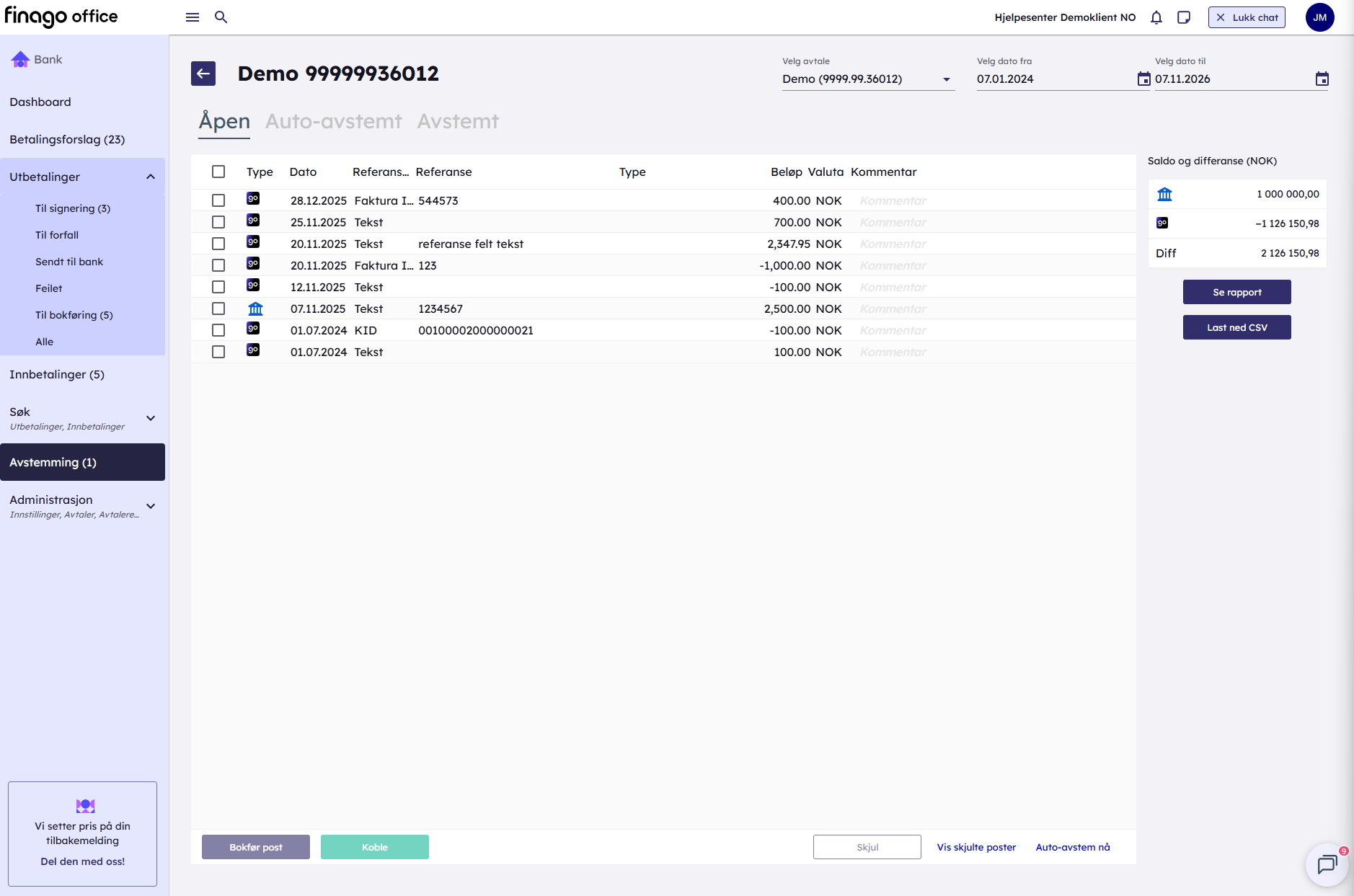This screenshot has height=896, width=1354.
Task: Click the 'Se rapport' button
Action: (1236, 292)
